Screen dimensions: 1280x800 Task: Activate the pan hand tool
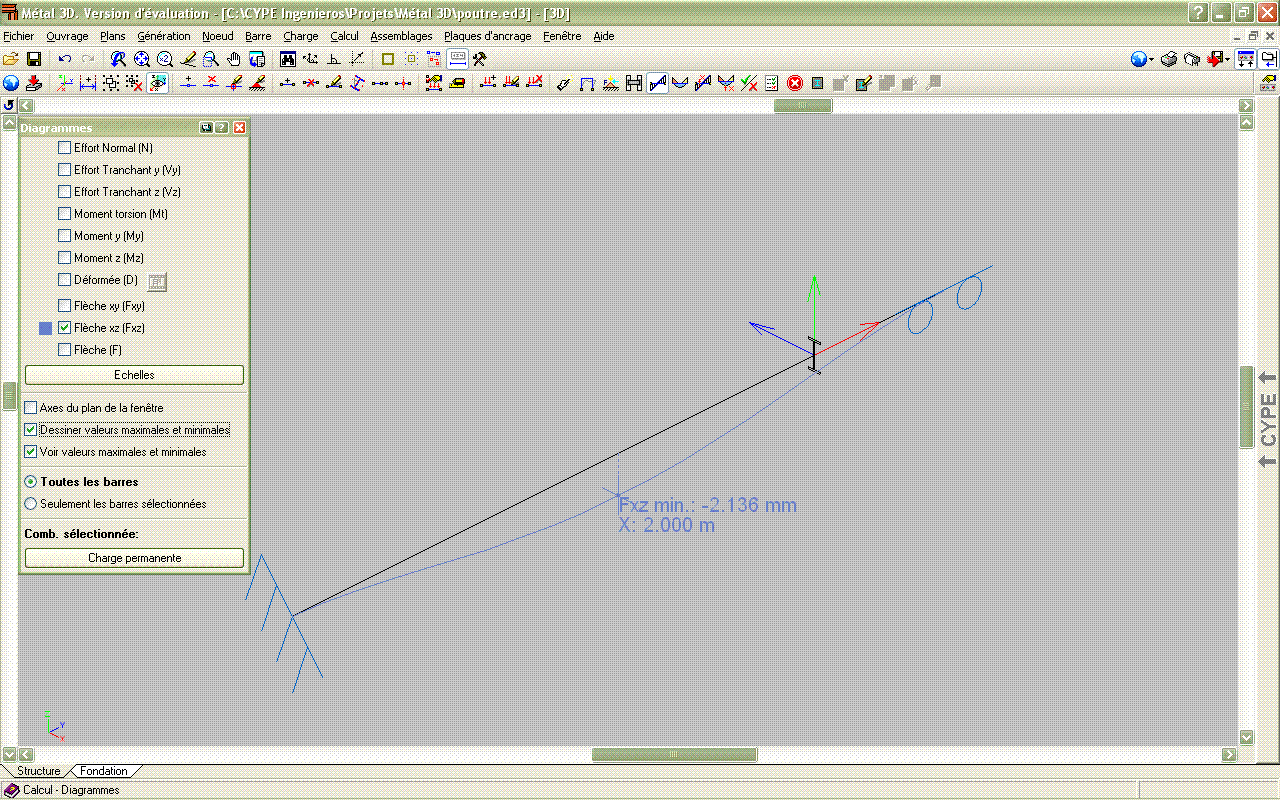(234, 59)
